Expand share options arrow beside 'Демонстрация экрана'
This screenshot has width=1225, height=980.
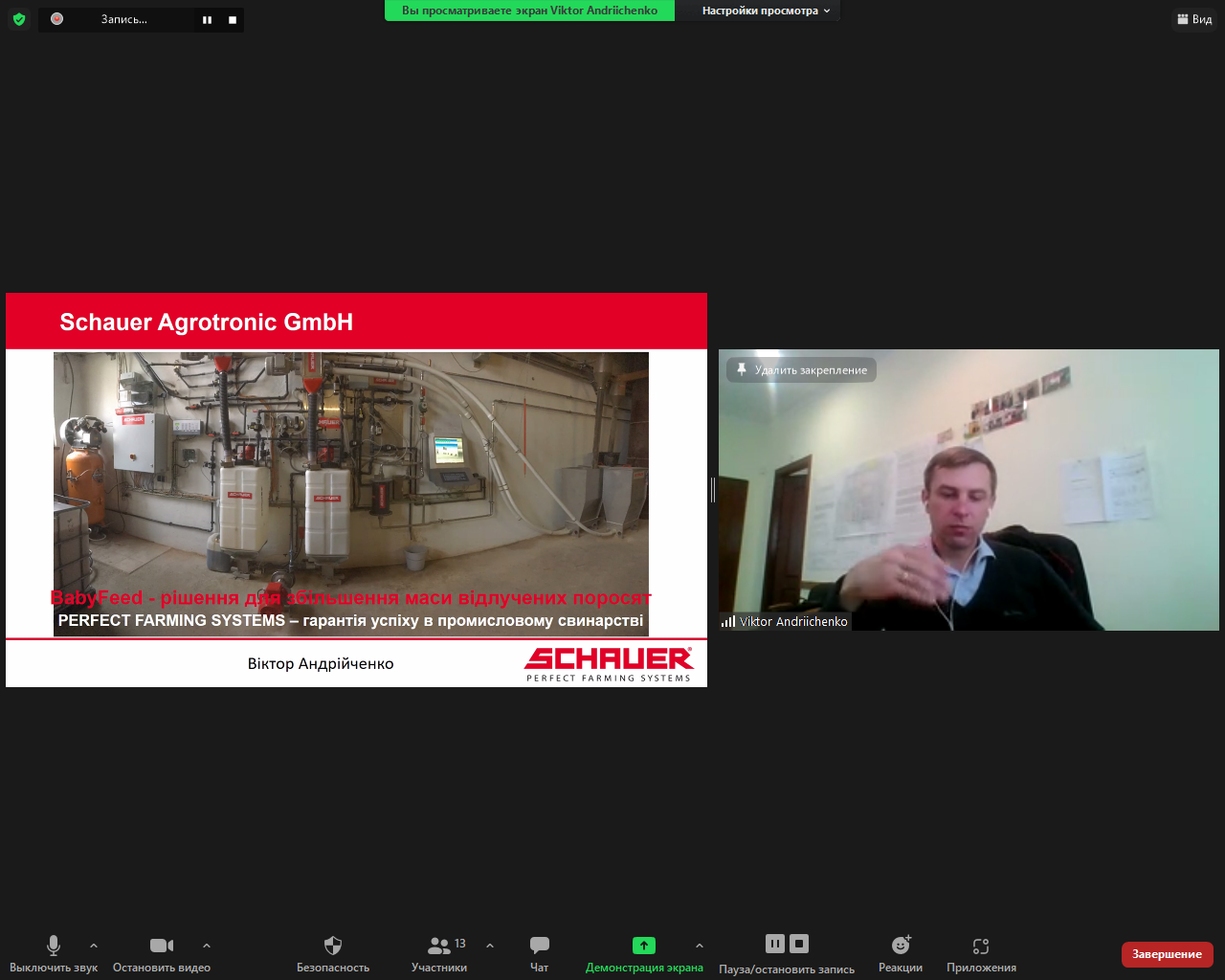point(700,946)
